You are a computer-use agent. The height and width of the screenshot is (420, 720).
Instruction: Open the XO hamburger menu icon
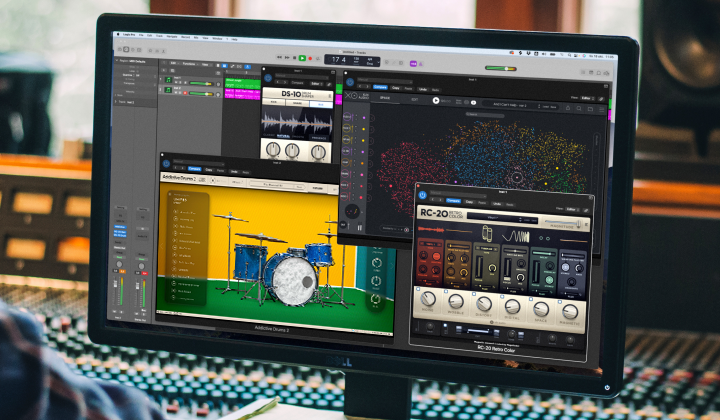point(602,109)
